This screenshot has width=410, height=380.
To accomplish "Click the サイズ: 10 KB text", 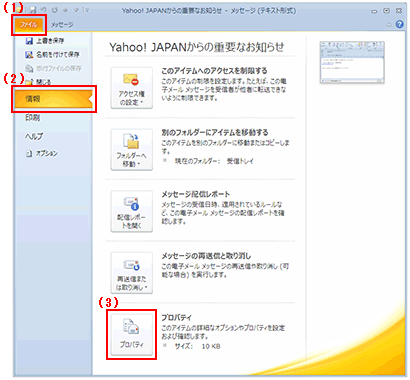I will tap(197, 346).
